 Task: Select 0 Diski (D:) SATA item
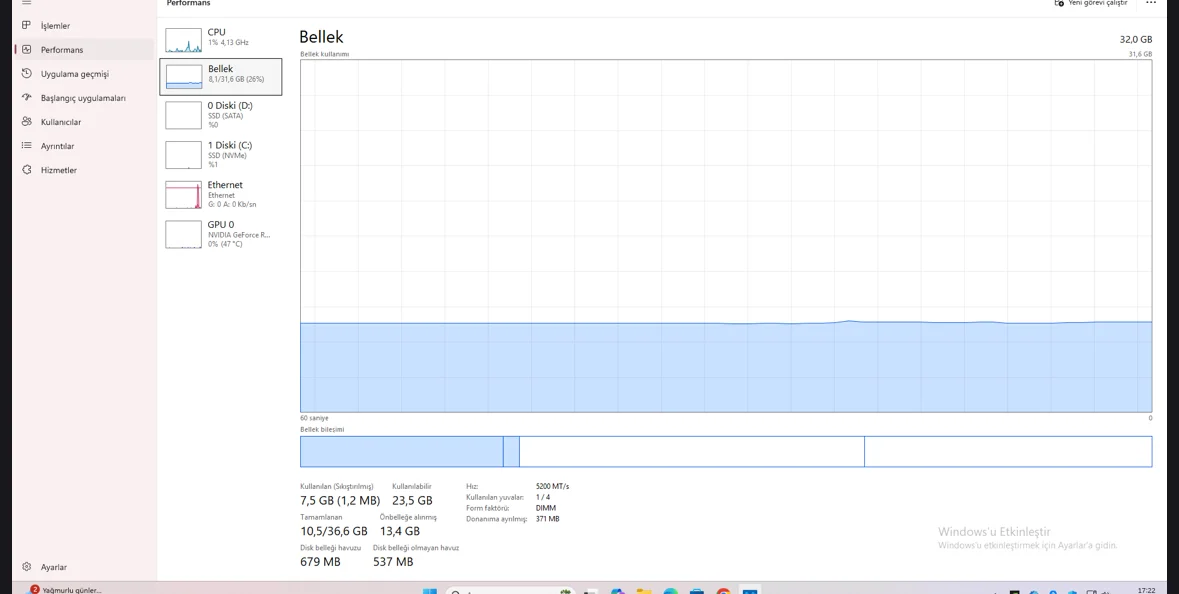[220, 115]
